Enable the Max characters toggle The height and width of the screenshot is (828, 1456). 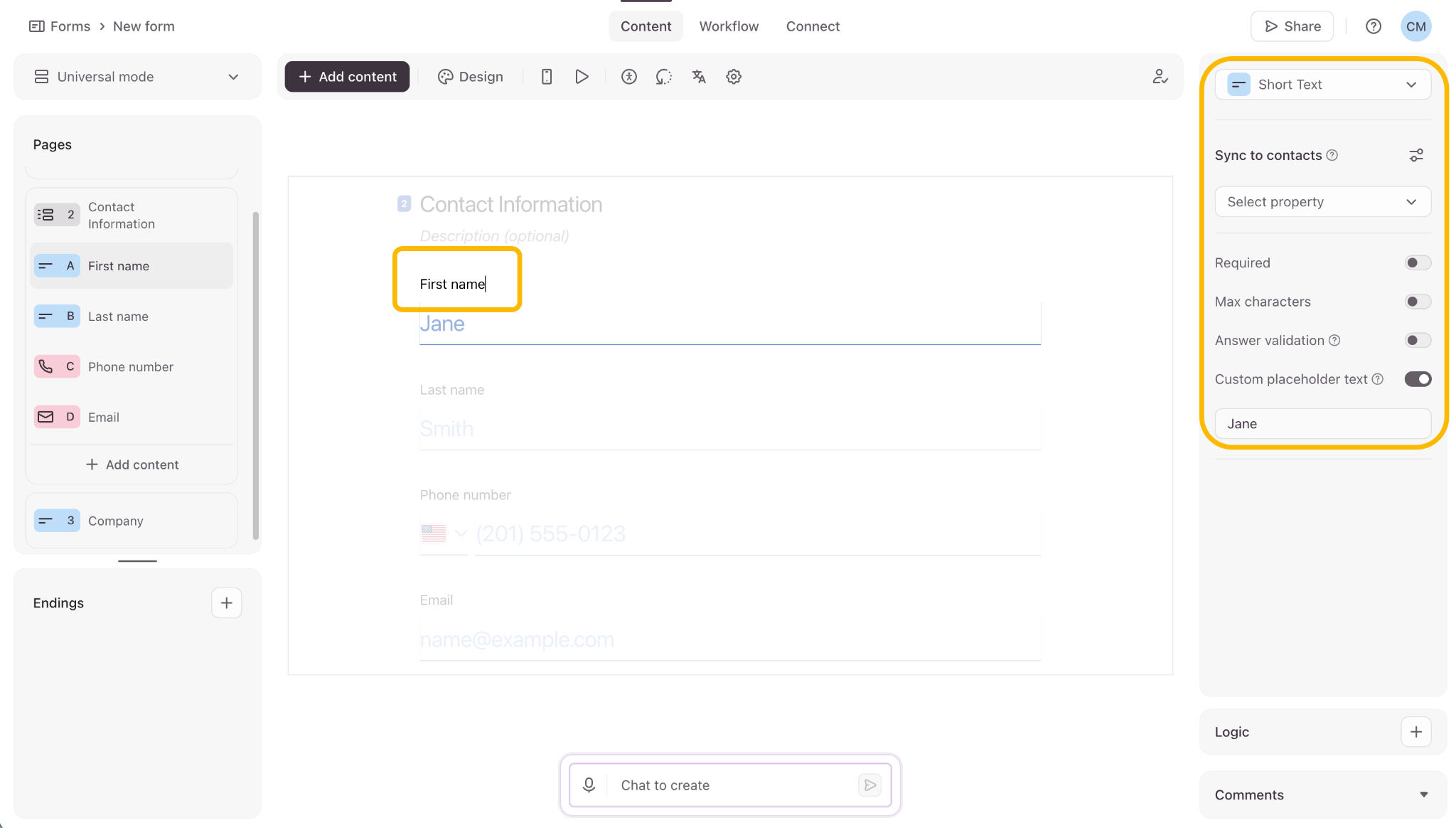(x=1418, y=302)
